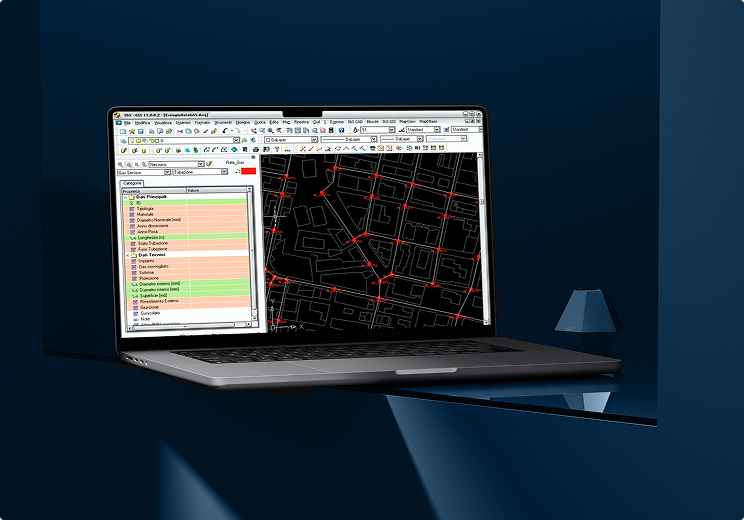744x520 pixels.
Task: Click the Cut scissors icon
Action: [x=178, y=130]
